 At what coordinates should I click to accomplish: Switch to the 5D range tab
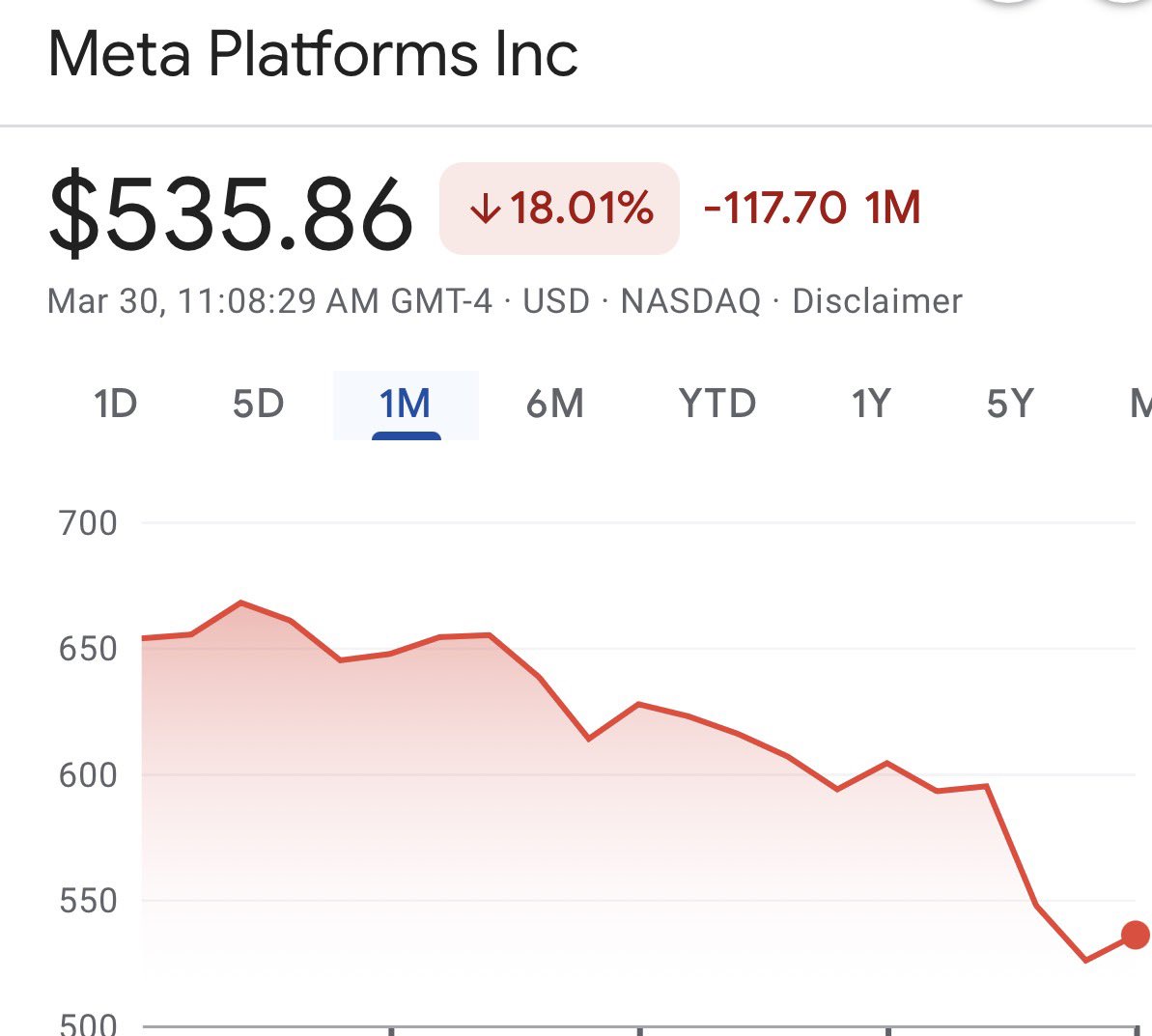click(x=258, y=404)
